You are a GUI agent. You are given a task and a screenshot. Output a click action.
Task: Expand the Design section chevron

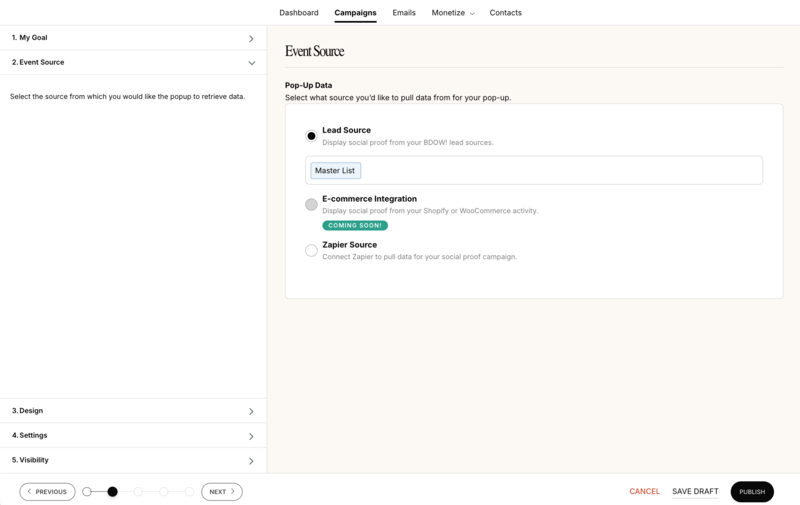[x=251, y=412]
